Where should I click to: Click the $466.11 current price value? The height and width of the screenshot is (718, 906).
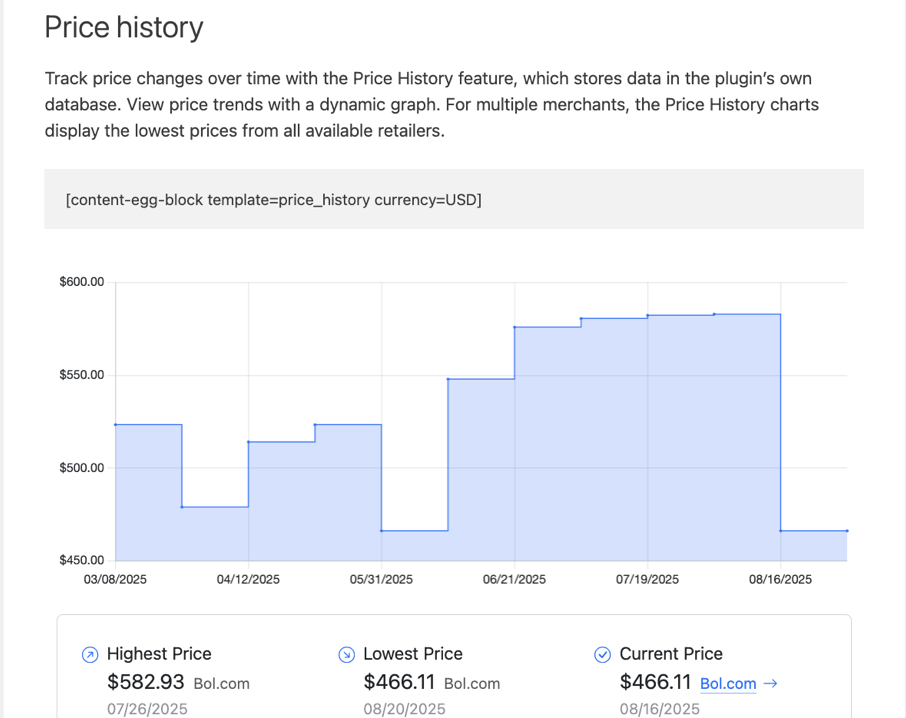pyautogui.click(x=655, y=682)
